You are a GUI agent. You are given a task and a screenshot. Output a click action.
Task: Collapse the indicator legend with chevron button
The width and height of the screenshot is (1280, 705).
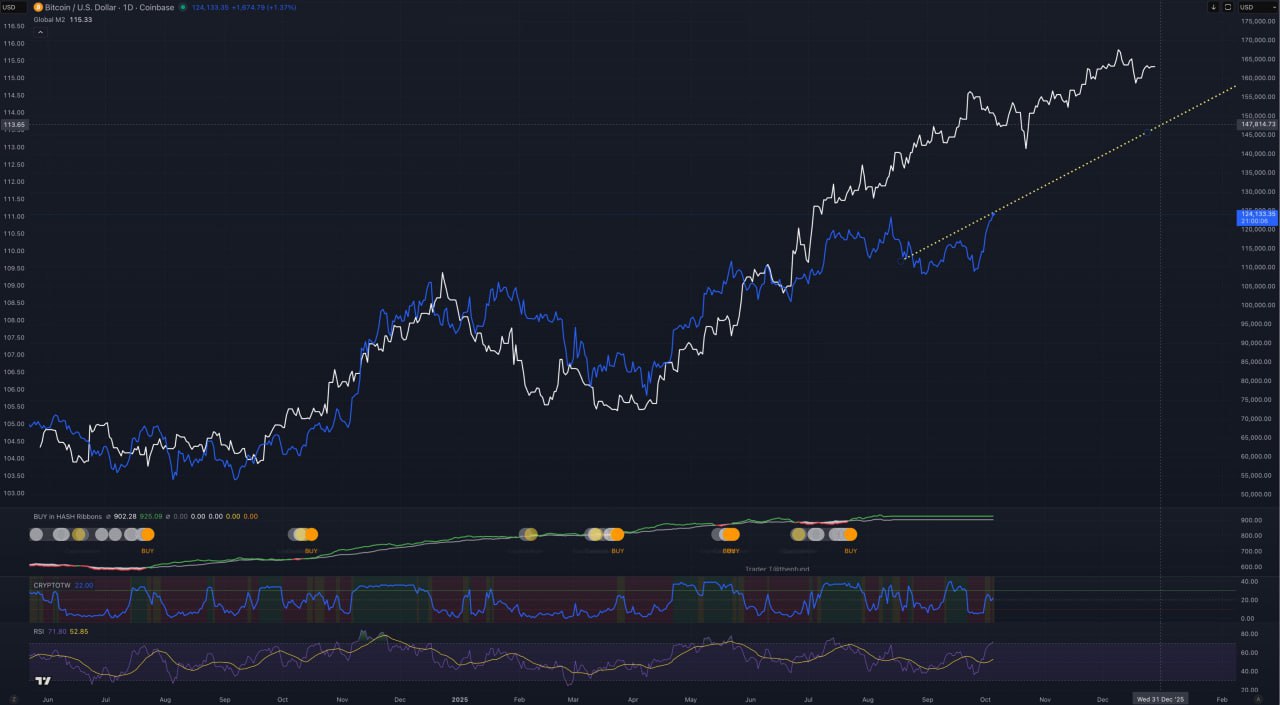coord(40,32)
